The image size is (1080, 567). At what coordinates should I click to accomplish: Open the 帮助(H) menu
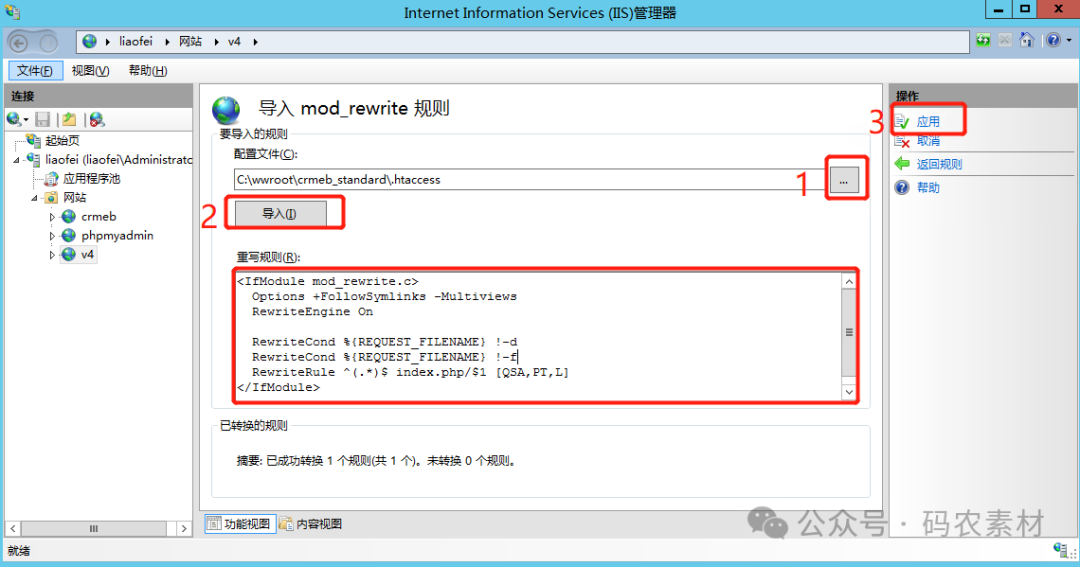point(147,70)
